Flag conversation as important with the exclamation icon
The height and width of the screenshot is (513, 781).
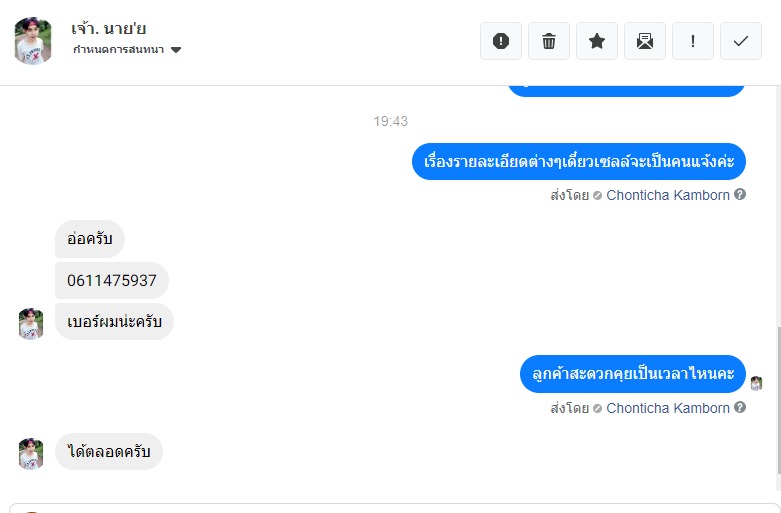coord(693,41)
